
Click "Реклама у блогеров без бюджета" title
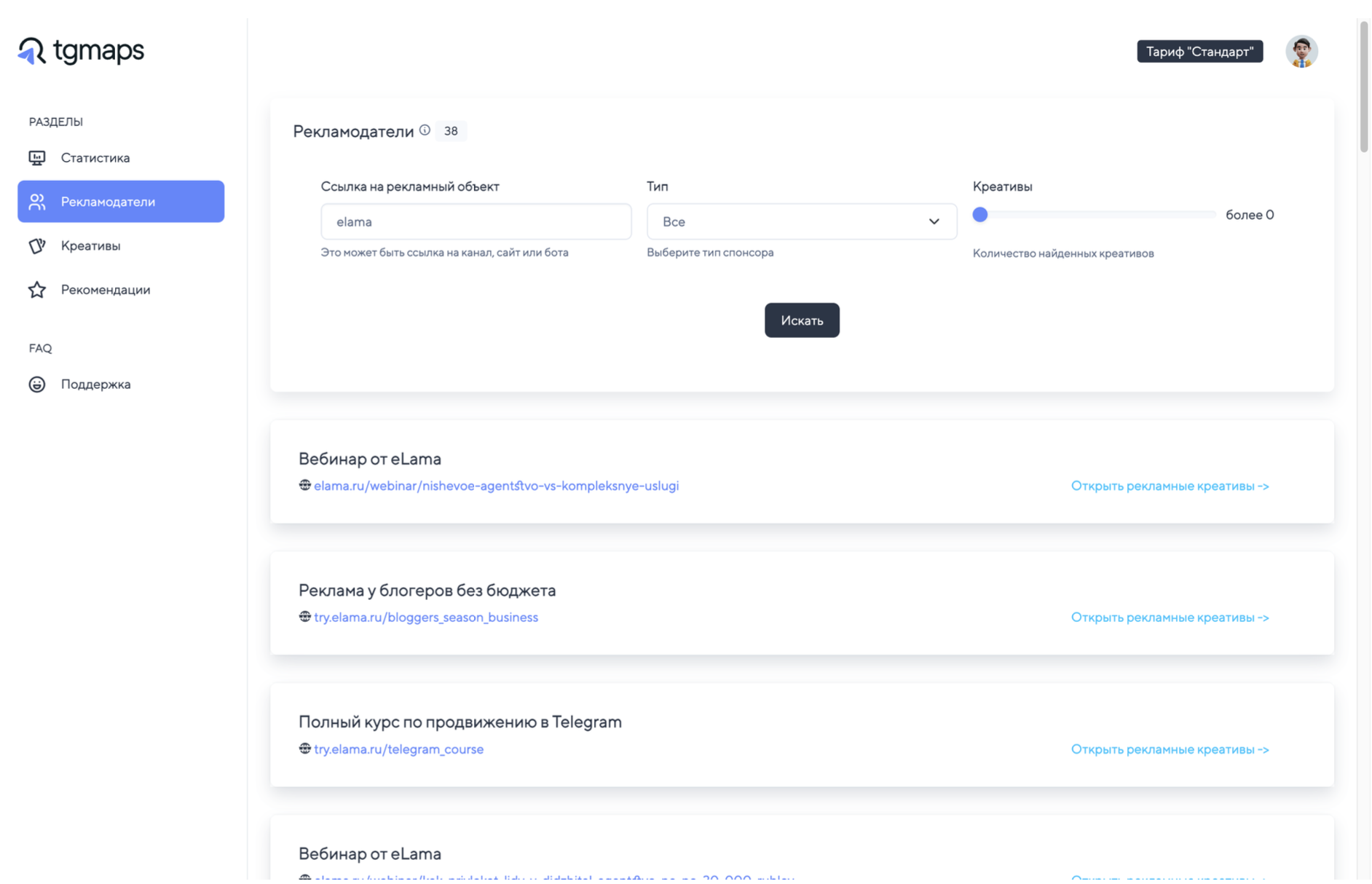pyautogui.click(x=427, y=591)
